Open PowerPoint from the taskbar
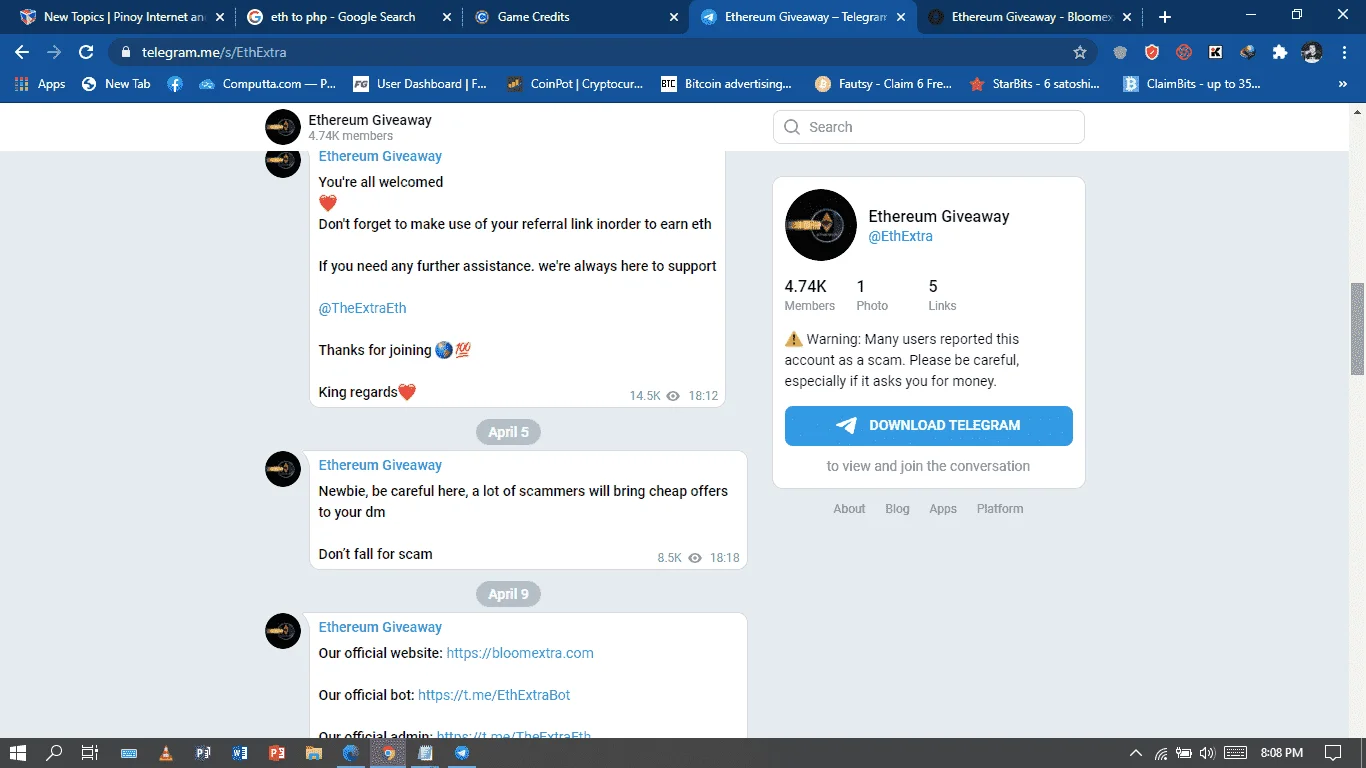The image size is (1366, 768). [x=277, y=753]
